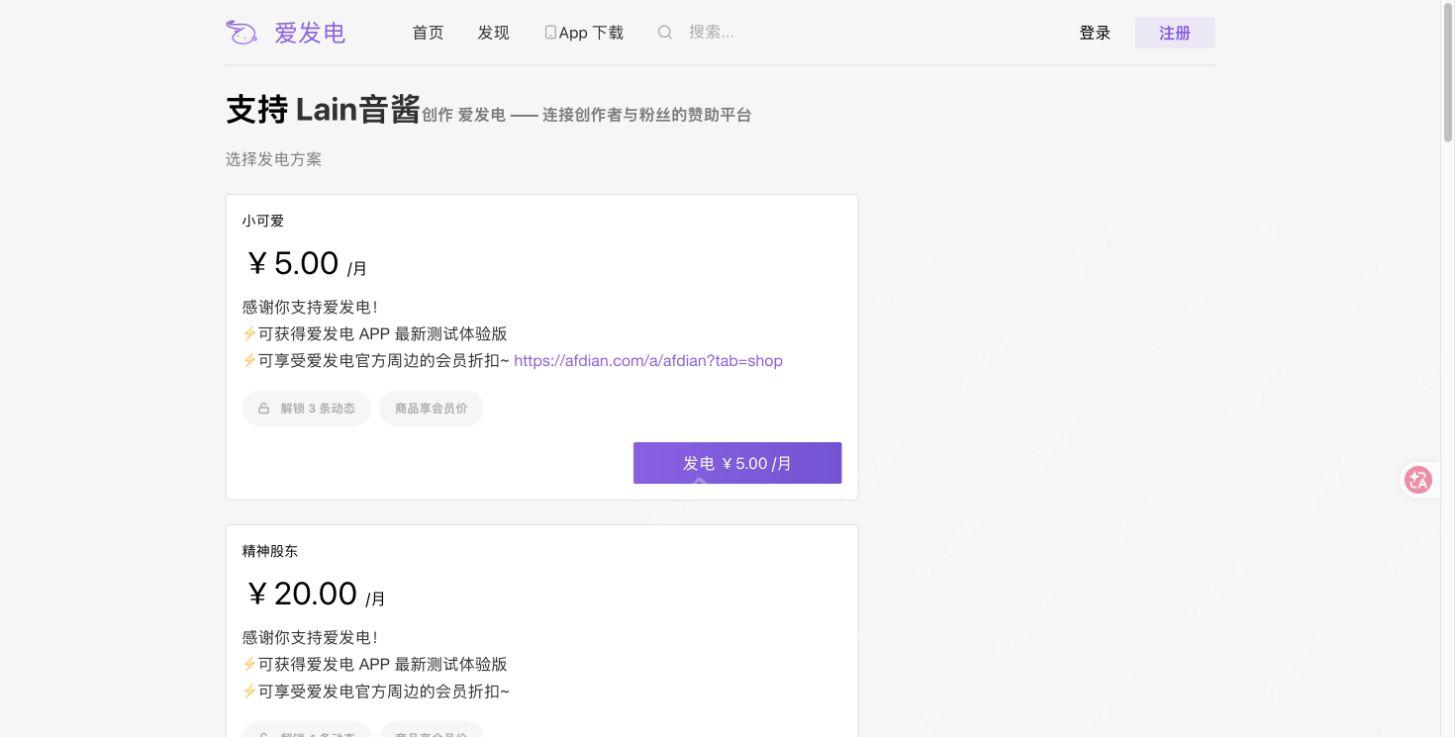Click the 商品享会员价 tag in 小可爱 plan

(x=431, y=408)
